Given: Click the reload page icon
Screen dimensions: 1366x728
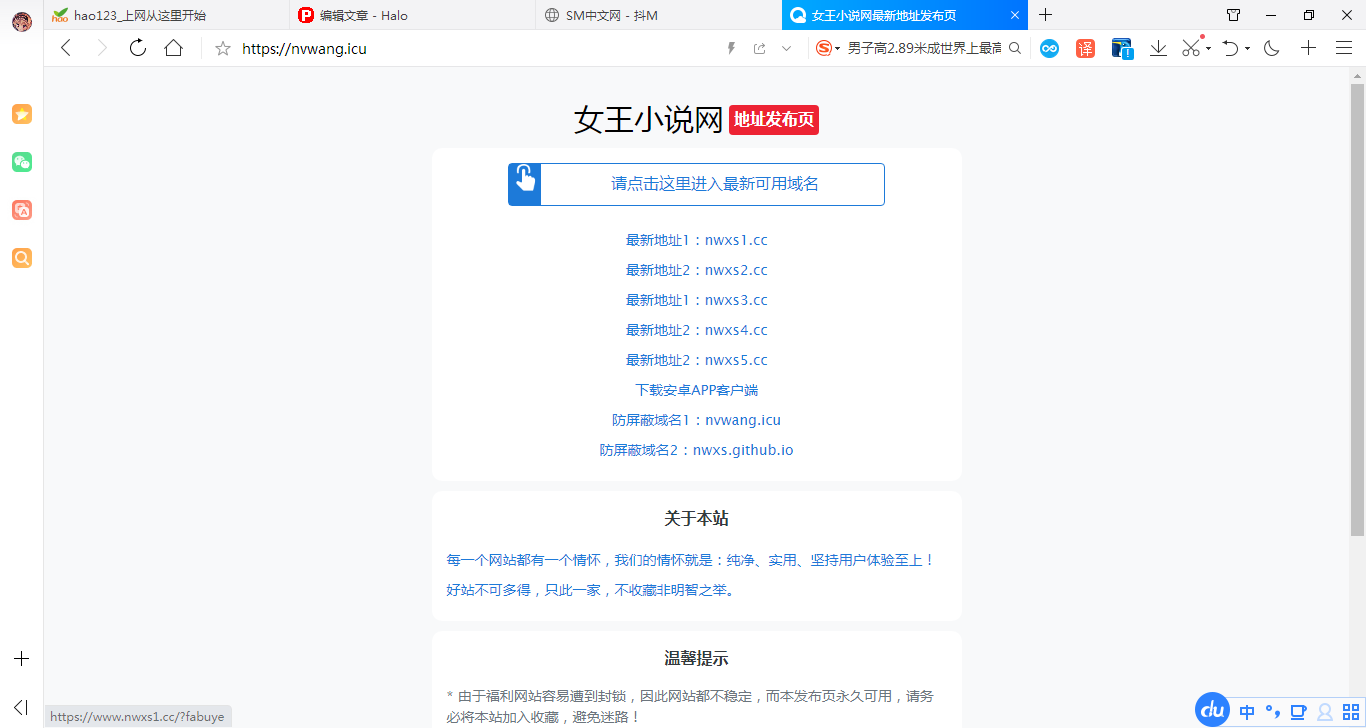Looking at the screenshot, I should click(138, 48).
